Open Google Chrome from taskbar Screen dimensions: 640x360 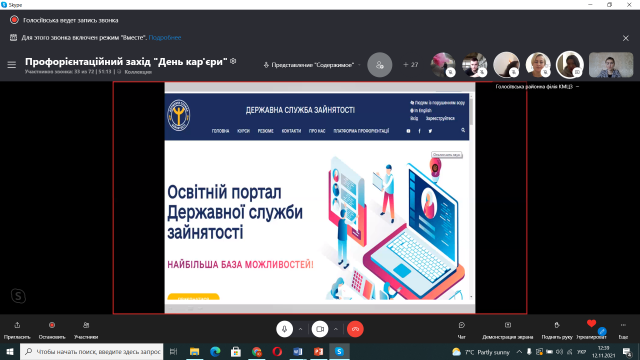tap(256, 351)
